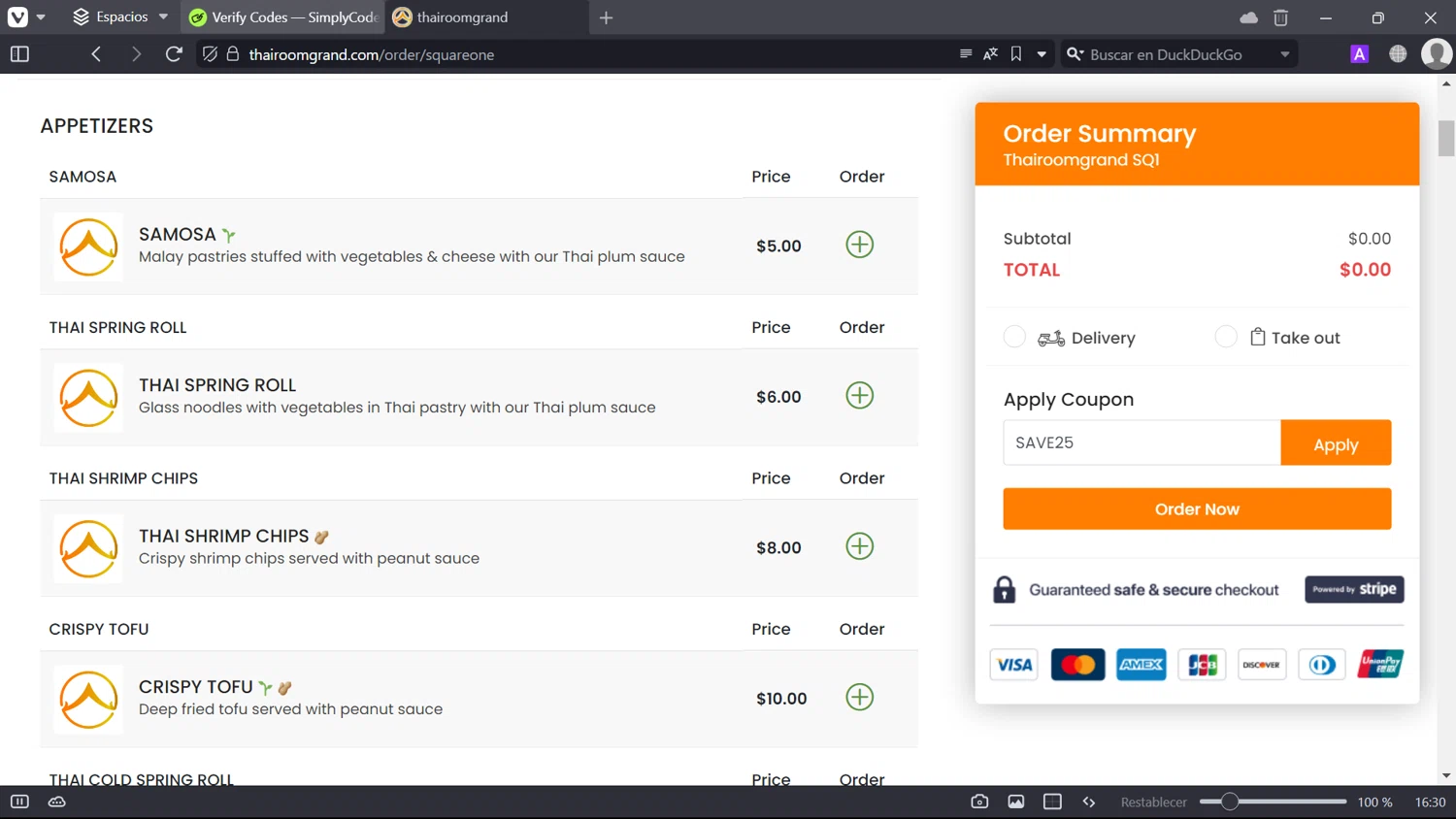Click the secure checkout padlock icon
The image size is (1456, 819).
tap(1005, 589)
